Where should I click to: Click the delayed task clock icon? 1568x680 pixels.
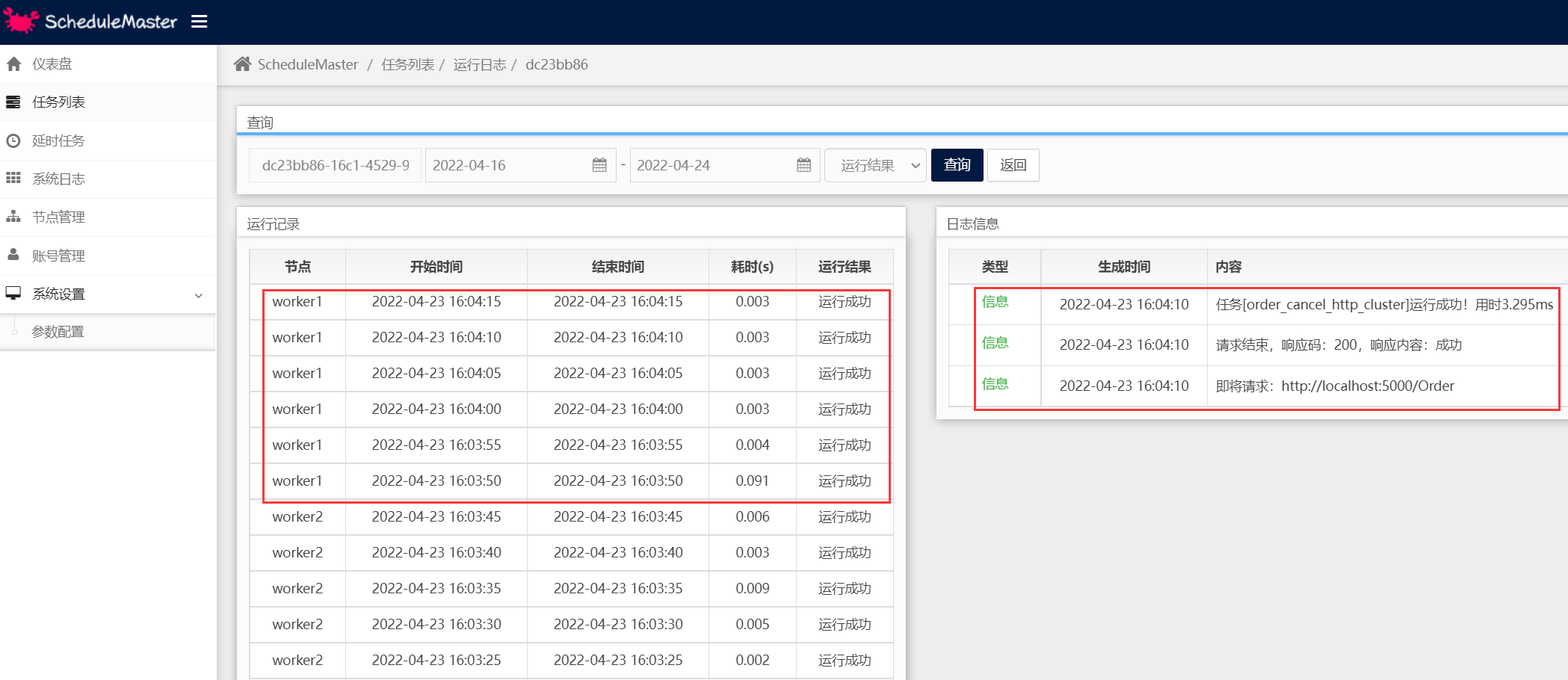13,140
